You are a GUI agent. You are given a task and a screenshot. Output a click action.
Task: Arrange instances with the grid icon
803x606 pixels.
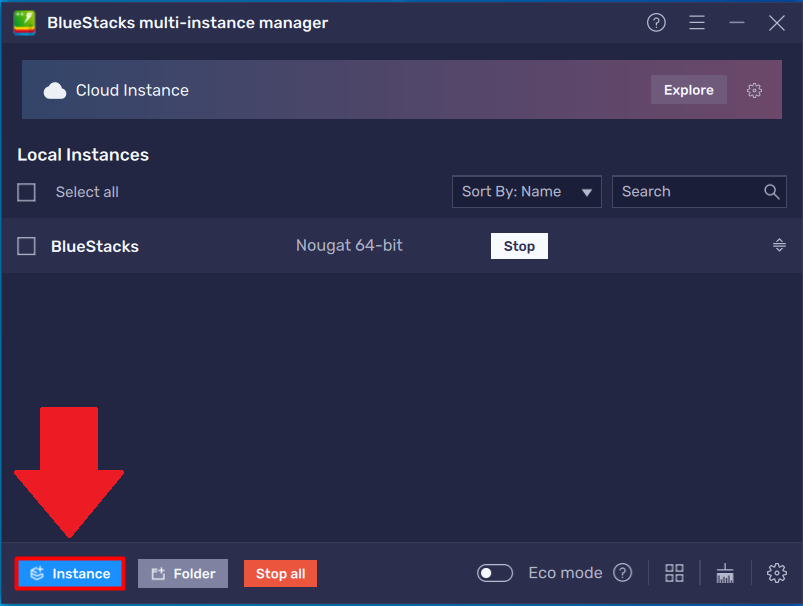pyautogui.click(x=674, y=573)
